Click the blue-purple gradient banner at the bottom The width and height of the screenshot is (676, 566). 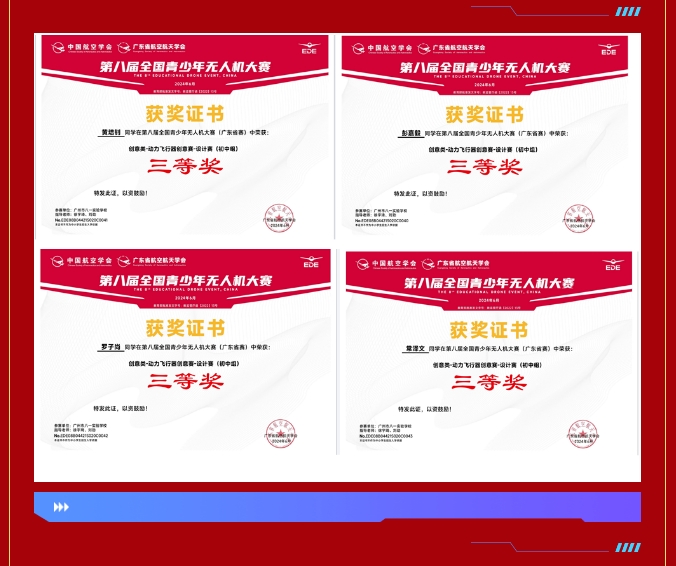click(337, 507)
